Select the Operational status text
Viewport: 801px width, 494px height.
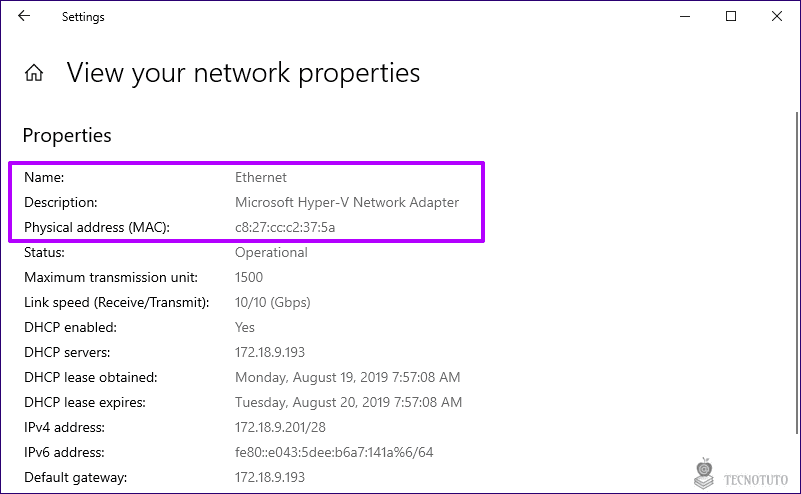pos(271,252)
